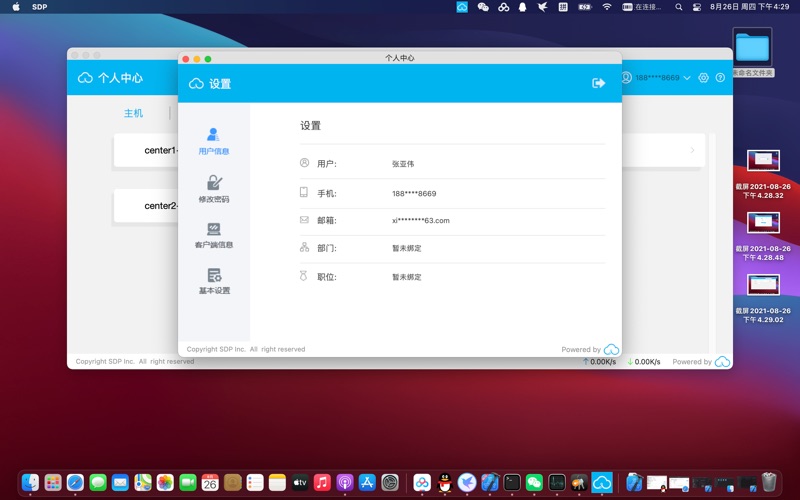Click WeChat icon in the menu bar
Viewport: 800px width, 500px height.
coord(484,7)
